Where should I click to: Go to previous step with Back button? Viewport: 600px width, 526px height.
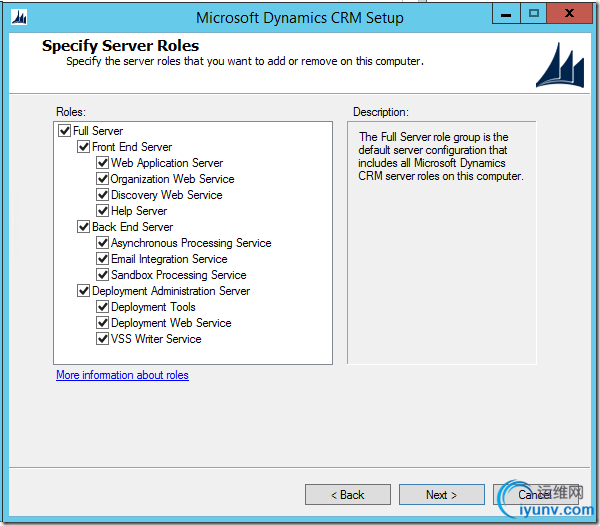click(x=348, y=495)
